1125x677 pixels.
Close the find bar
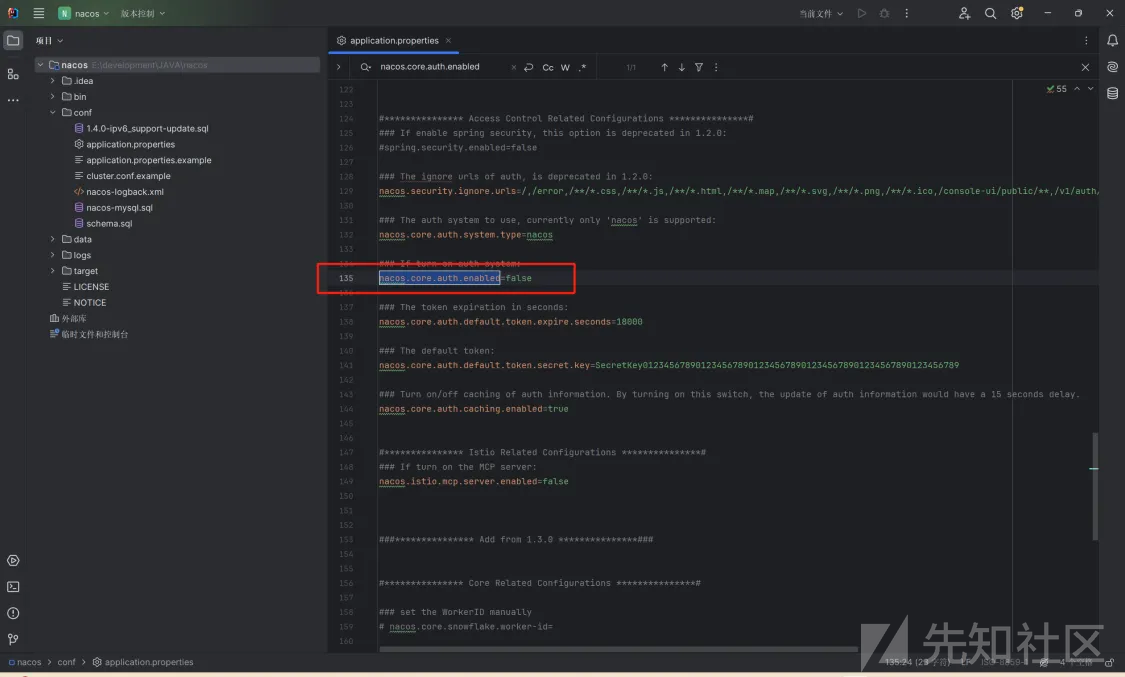(1086, 67)
